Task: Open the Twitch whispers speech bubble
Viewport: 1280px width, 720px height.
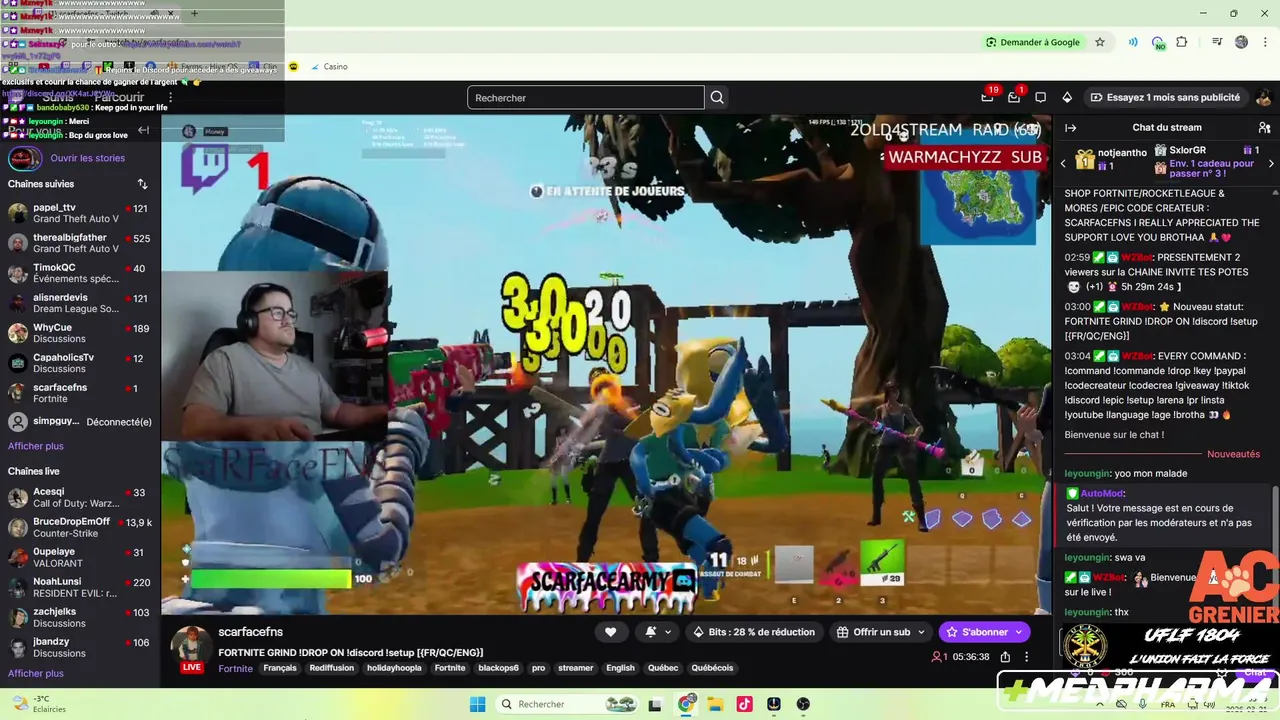Action: pyautogui.click(x=1041, y=97)
